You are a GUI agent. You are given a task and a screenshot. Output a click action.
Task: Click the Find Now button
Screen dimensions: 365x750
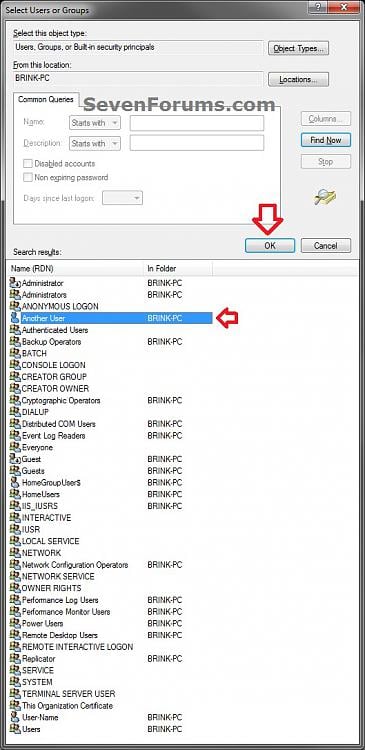(326, 140)
